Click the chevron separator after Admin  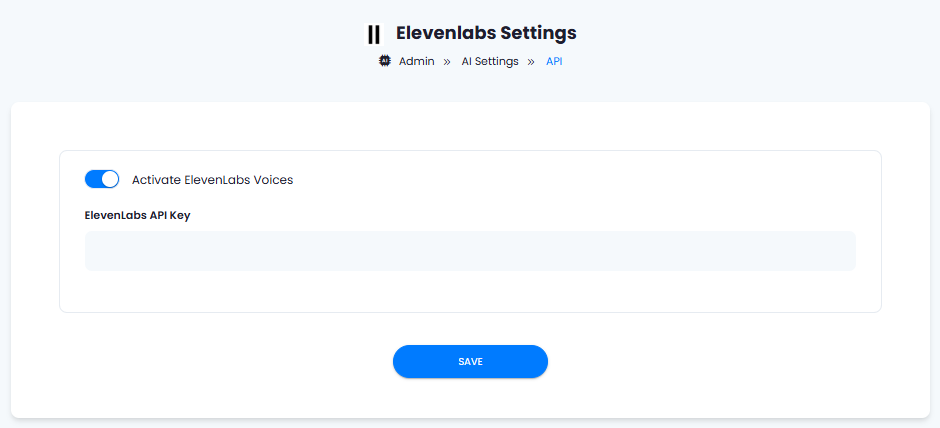447,61
